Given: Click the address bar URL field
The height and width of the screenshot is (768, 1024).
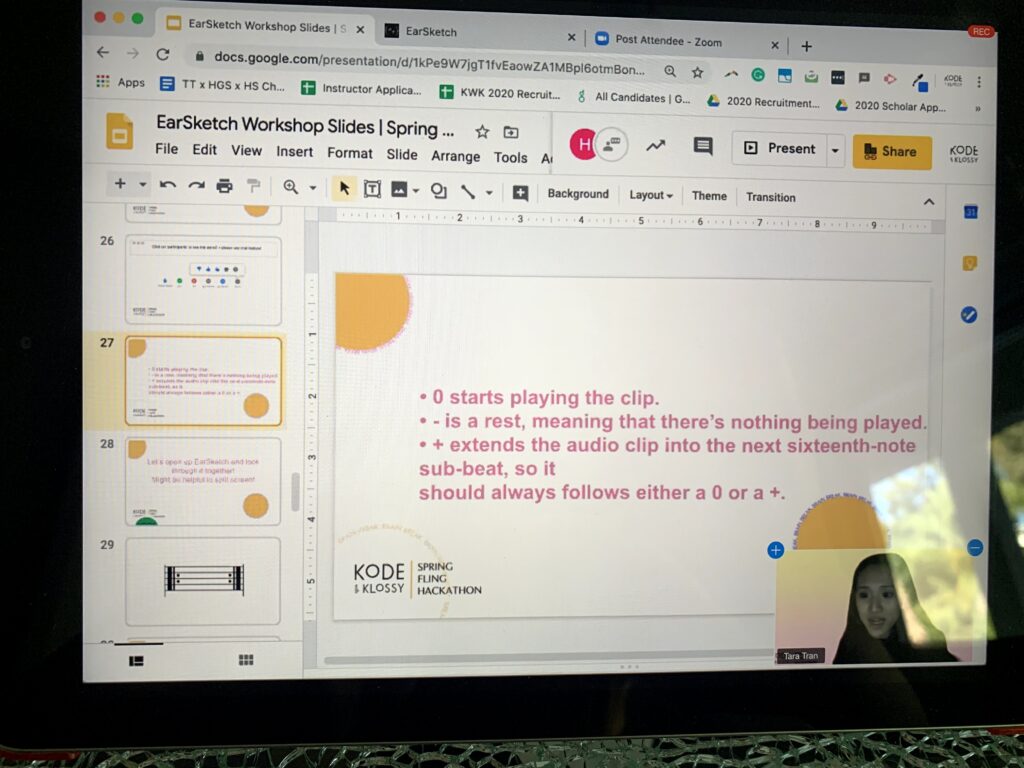Looking at the screenshot, I should point(428,63).
